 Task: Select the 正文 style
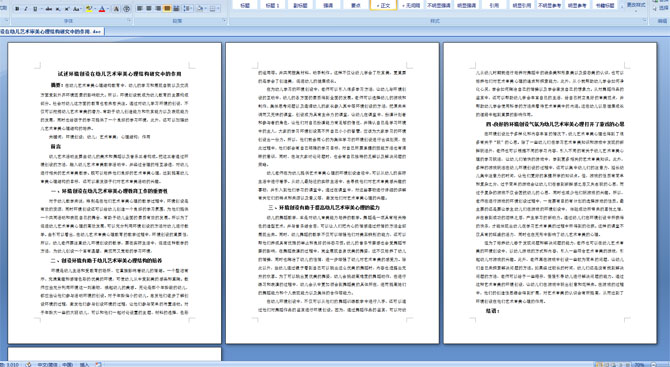coord(383,5)
